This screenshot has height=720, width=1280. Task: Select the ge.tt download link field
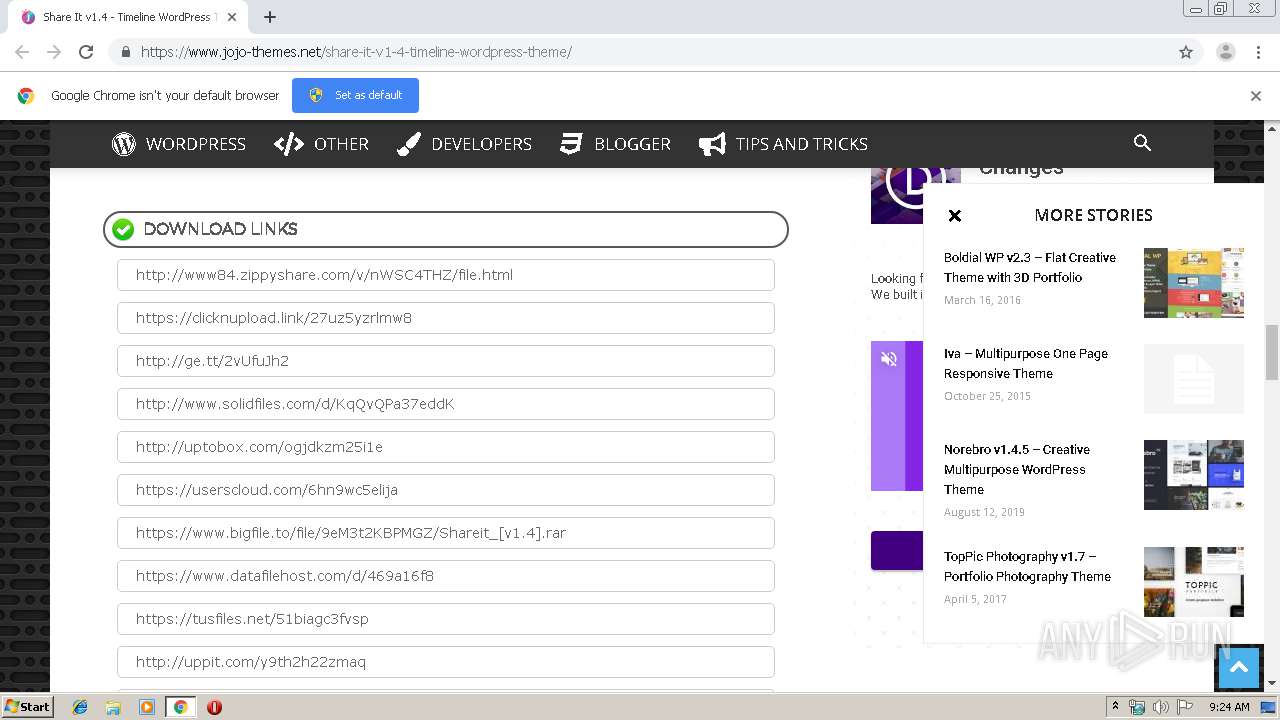pyautogui.click(x=446, y=361)
